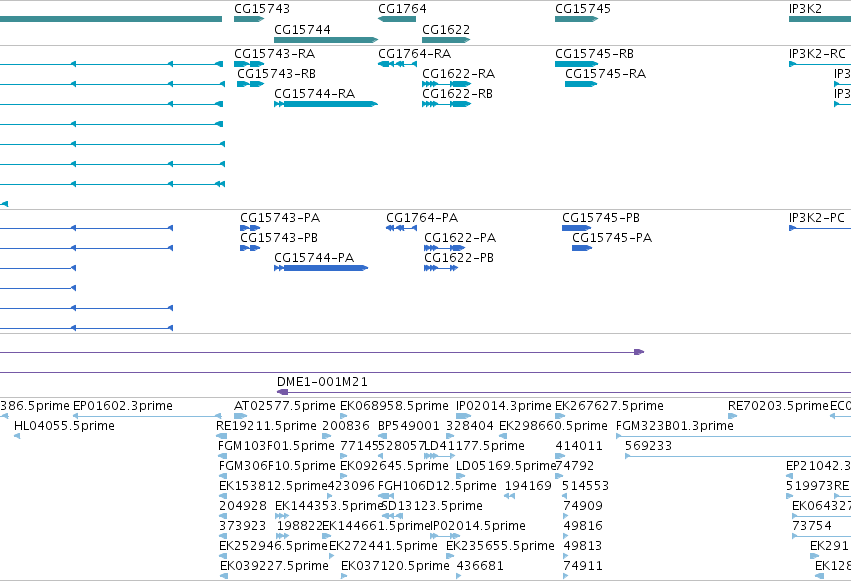Click the DME1-001M21 clone feature
This screenshot has width=851, height=581.
pyautogui.click(x=564, y=392)
